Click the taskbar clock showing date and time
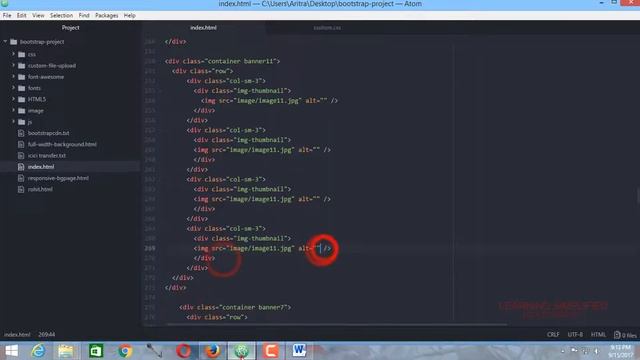Image resolution: width=640 pixels, height=360 pixels. point(620,351)
